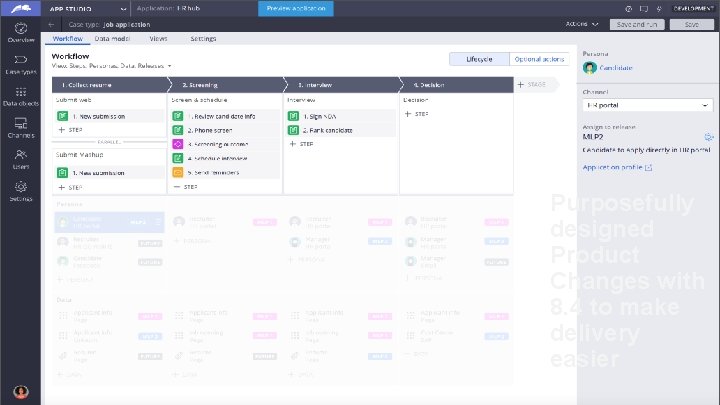Select the Settings tab
720x405 pixels.
(x=203, y=39)
